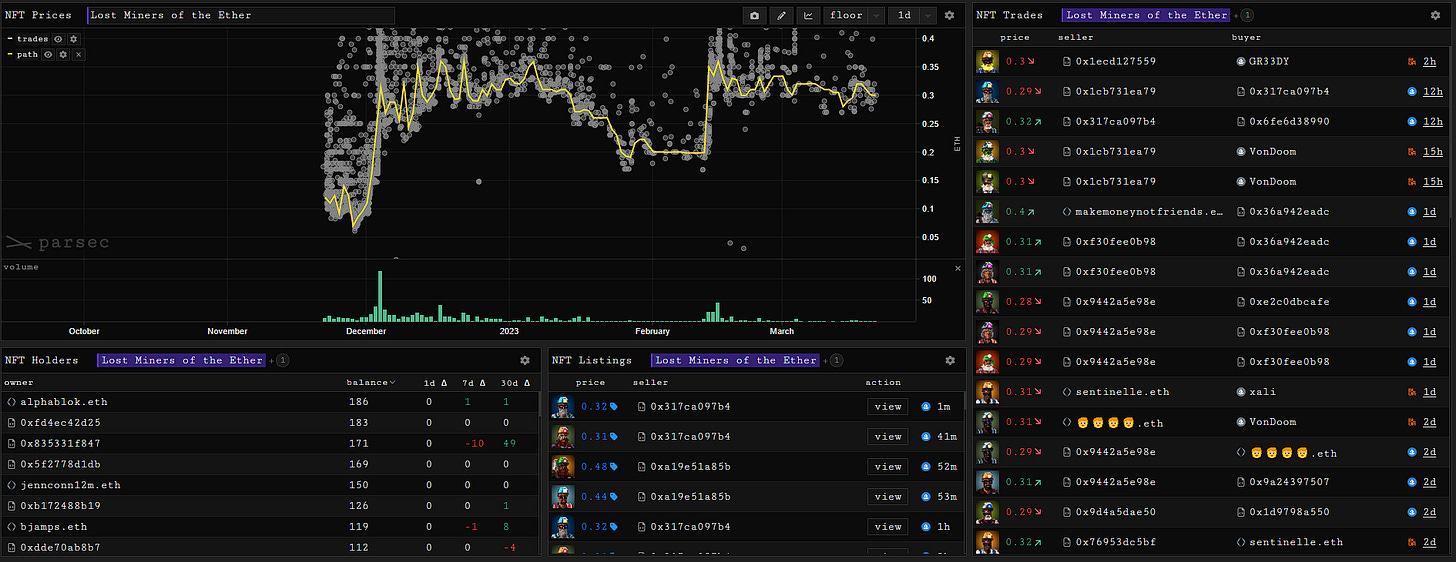Click buyer xali in NFT Trades

(1262, 391)
